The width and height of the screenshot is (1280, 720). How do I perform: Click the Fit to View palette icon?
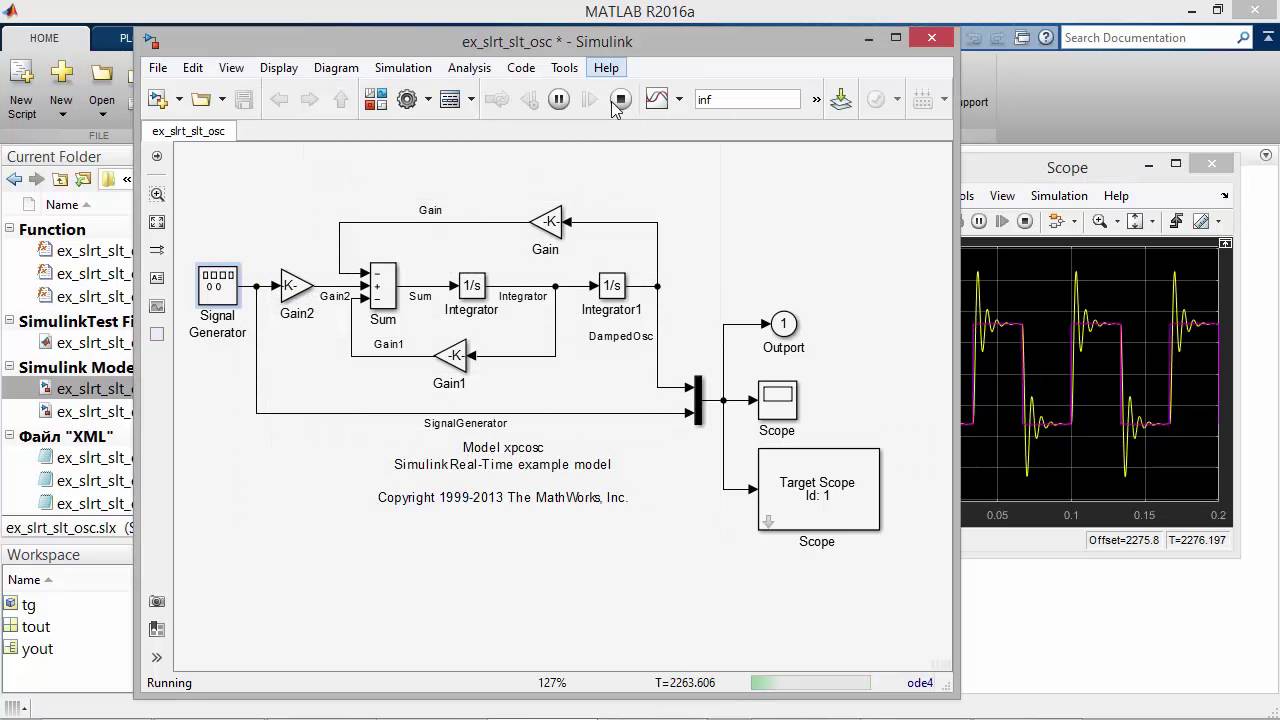coord(157,222)
